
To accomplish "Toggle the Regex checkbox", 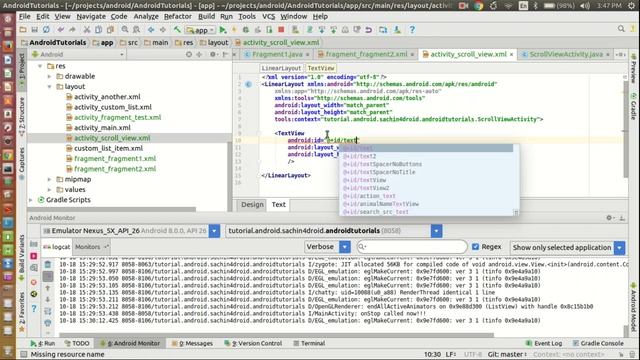I will (475, 247).
